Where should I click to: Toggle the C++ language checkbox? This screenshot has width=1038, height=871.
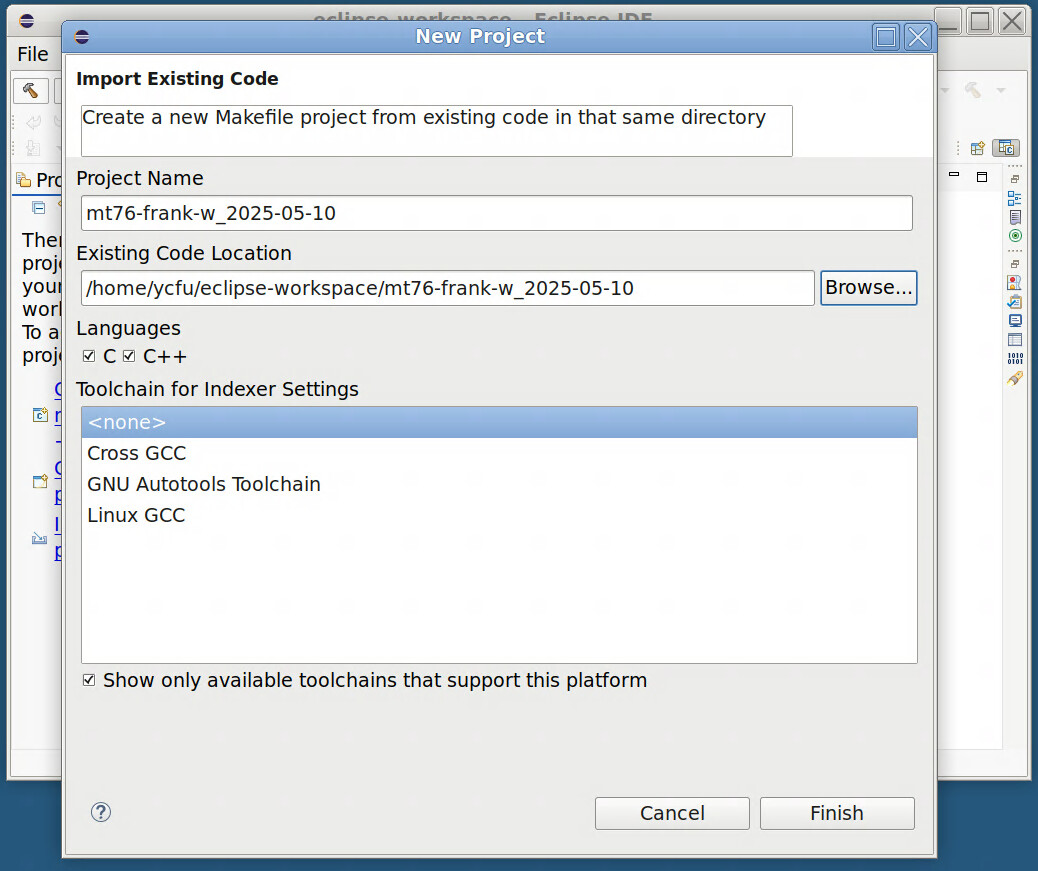point(129,356)
